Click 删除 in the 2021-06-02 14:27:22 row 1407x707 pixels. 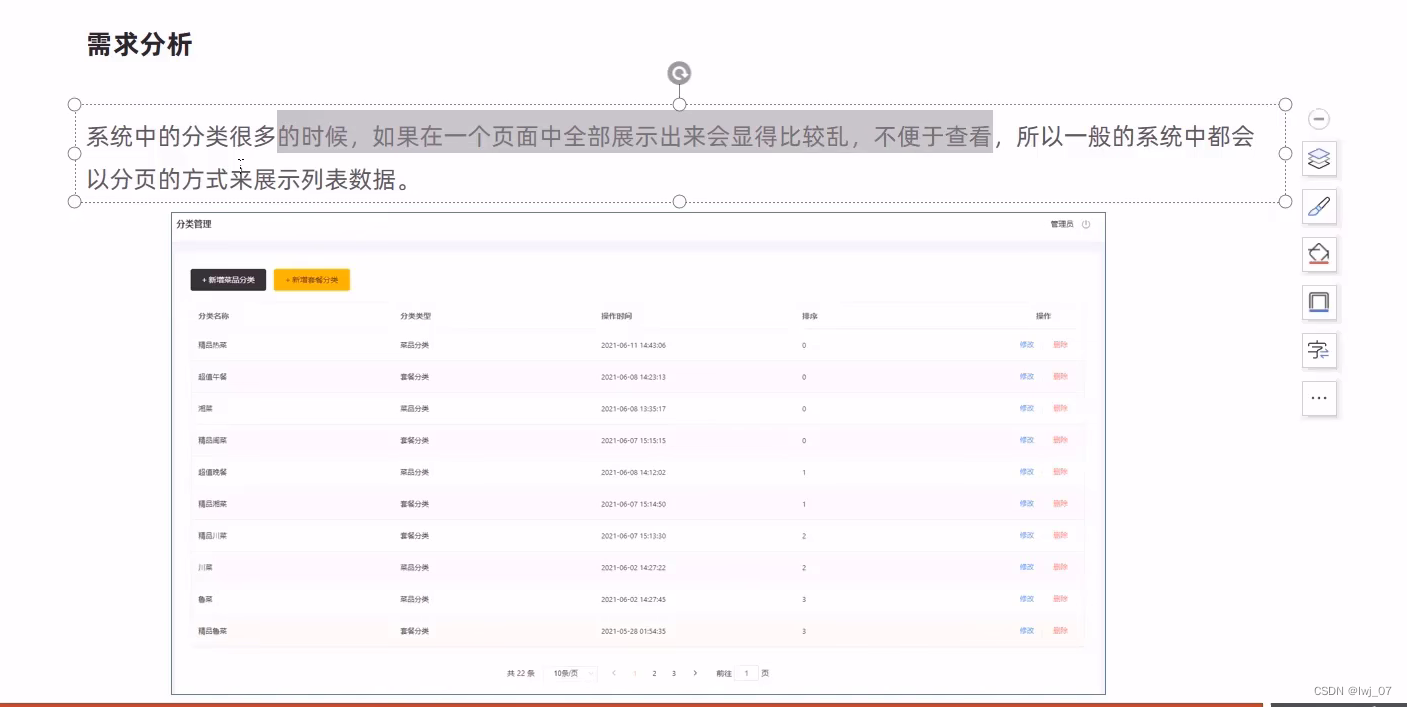click(1060, 567)
